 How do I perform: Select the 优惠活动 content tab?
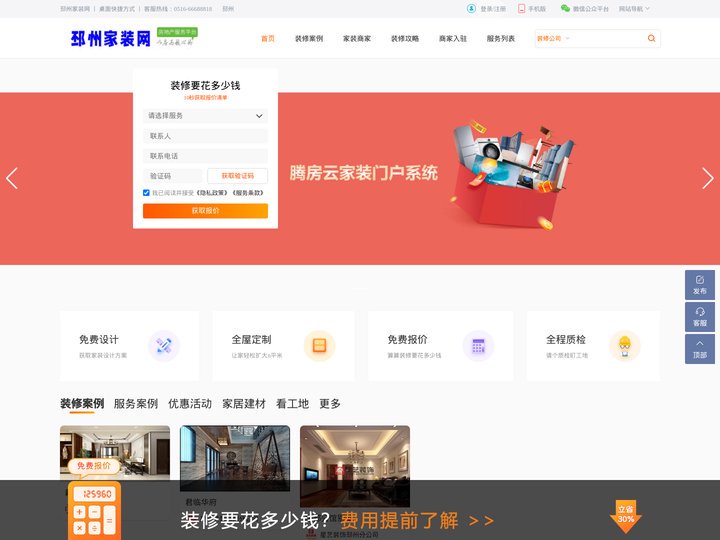pos(190,404)
